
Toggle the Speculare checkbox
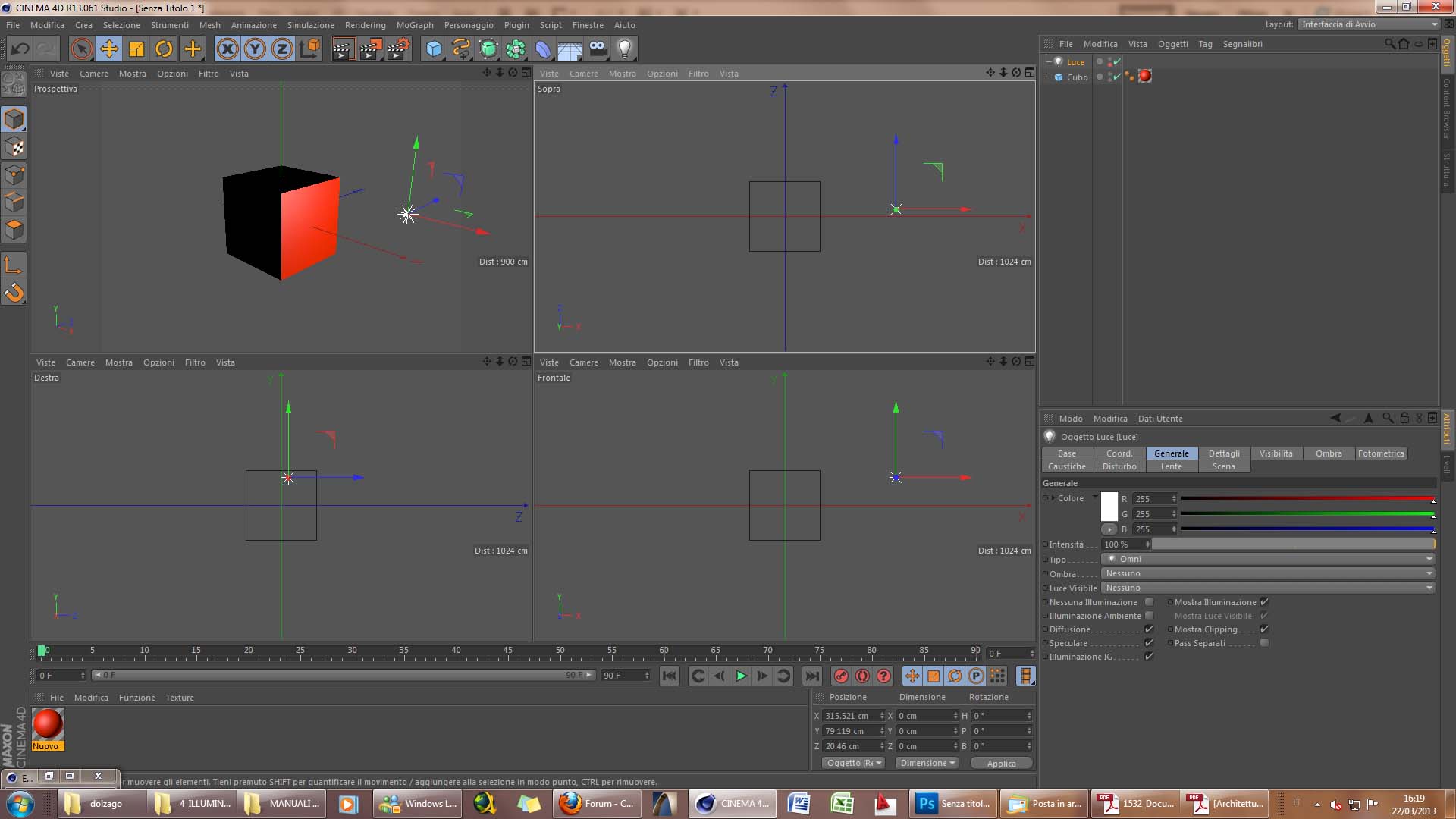[x=1149, y=643]
